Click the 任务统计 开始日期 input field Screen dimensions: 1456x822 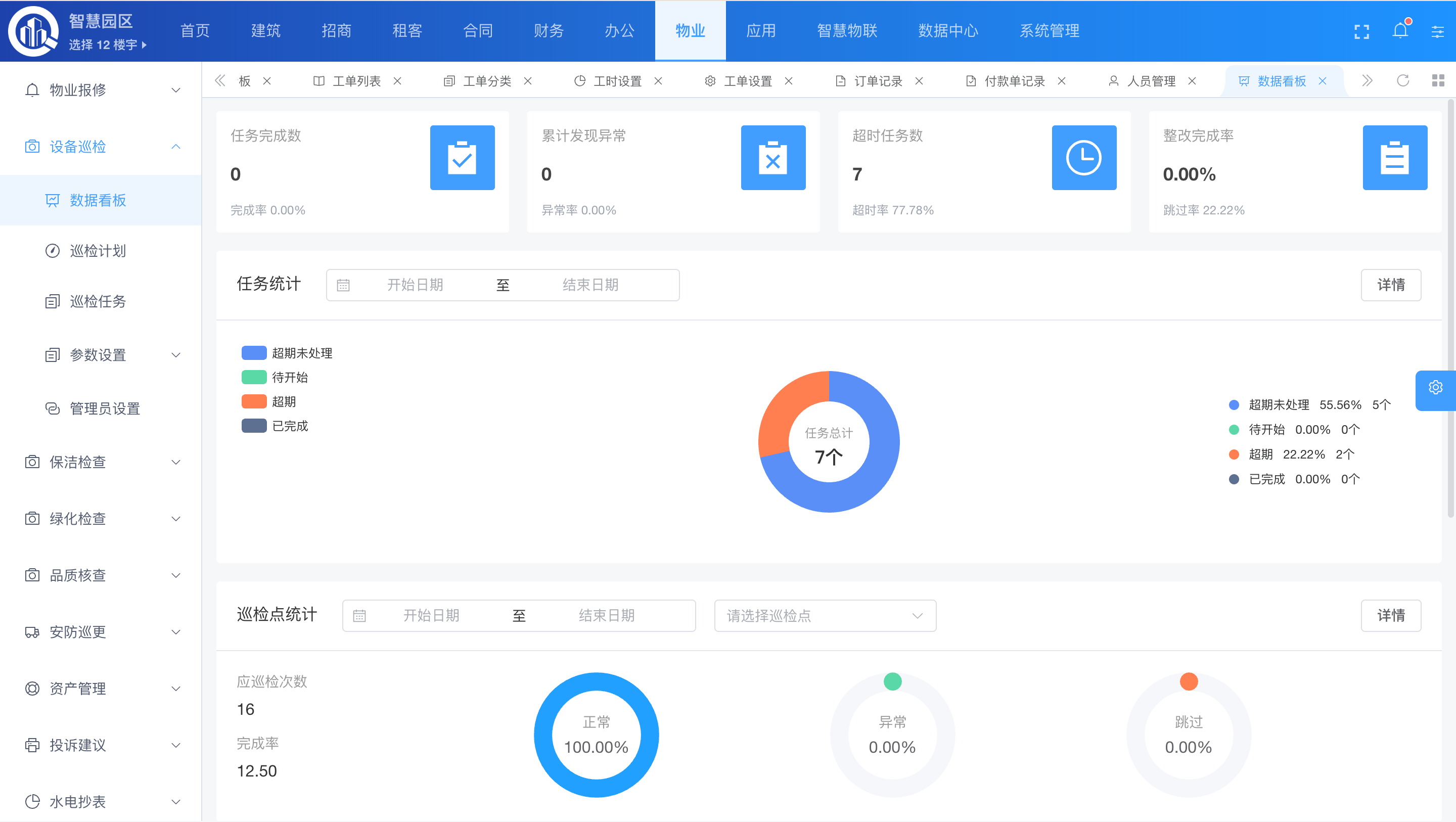415,285
